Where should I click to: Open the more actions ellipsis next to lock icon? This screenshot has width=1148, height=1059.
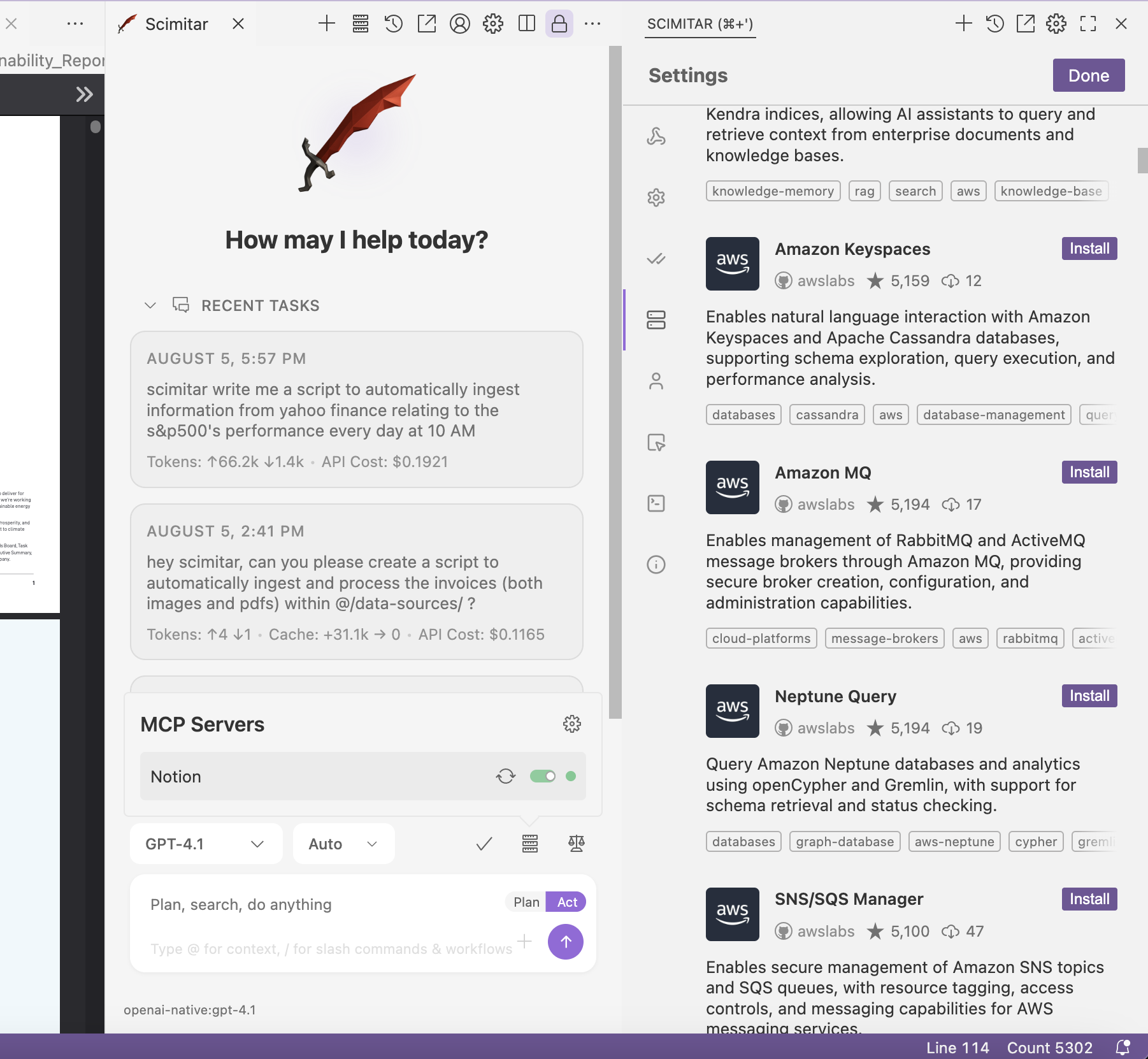(592, 24)
